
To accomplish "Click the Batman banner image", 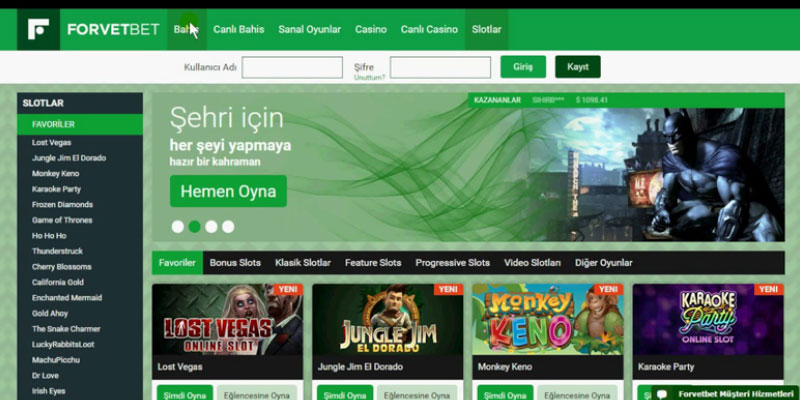I will (x=657, y=174).
